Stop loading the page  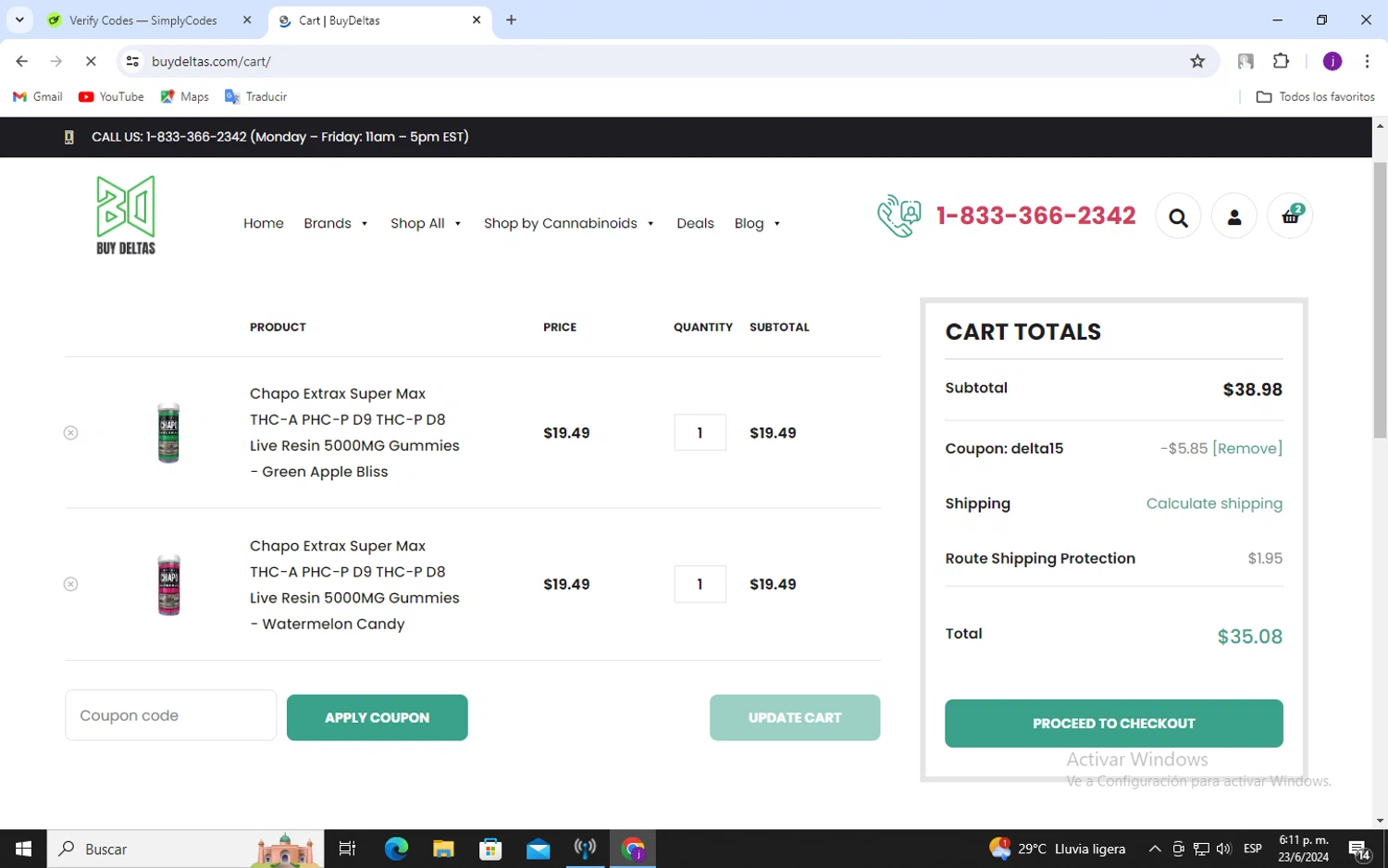coord(91,61)
